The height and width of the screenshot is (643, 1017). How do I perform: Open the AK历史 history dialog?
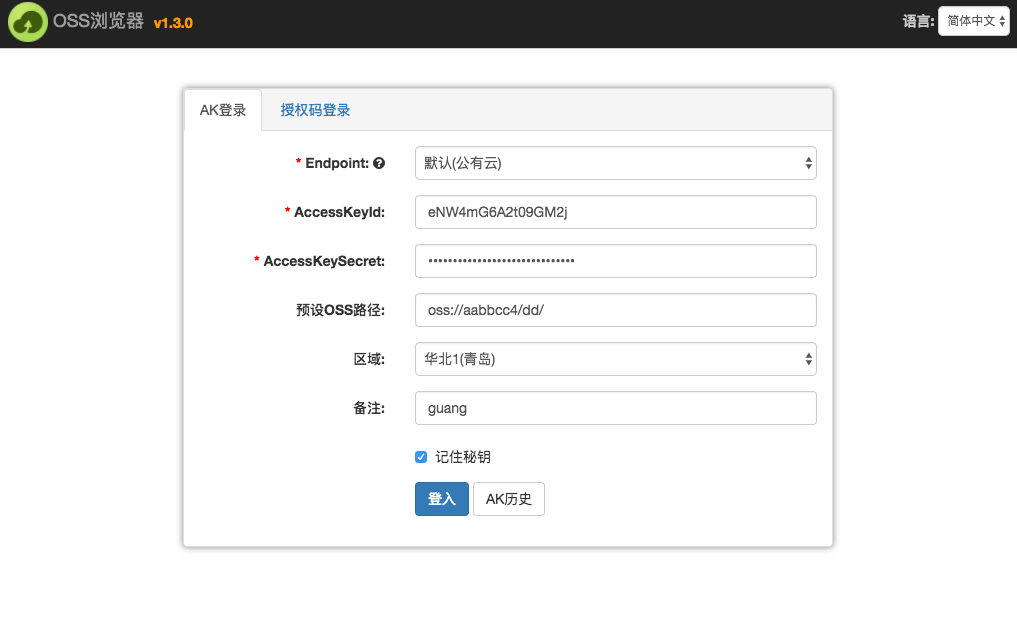tap(508, 499)
